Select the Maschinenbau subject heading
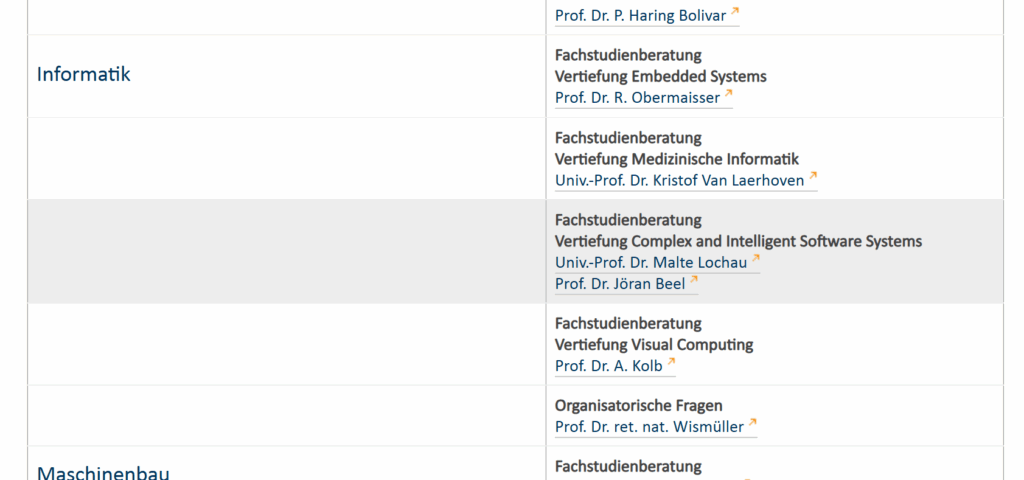The width and height of the screenshot is (1024, 480). (x=103, y=472)
